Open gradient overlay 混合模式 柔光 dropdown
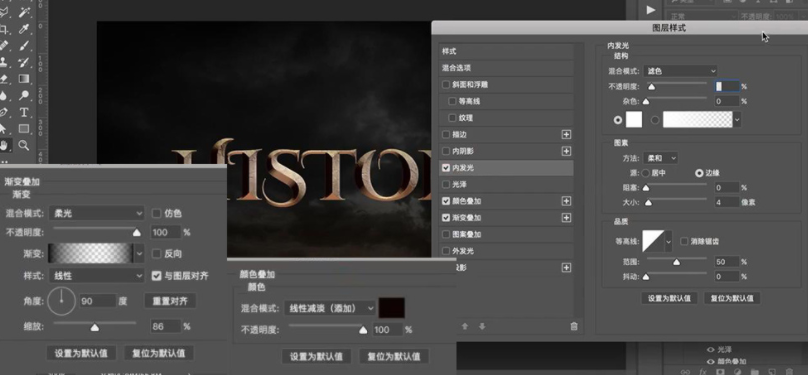Viewport: 808px width, 375px height. click(x=97, y=213)
